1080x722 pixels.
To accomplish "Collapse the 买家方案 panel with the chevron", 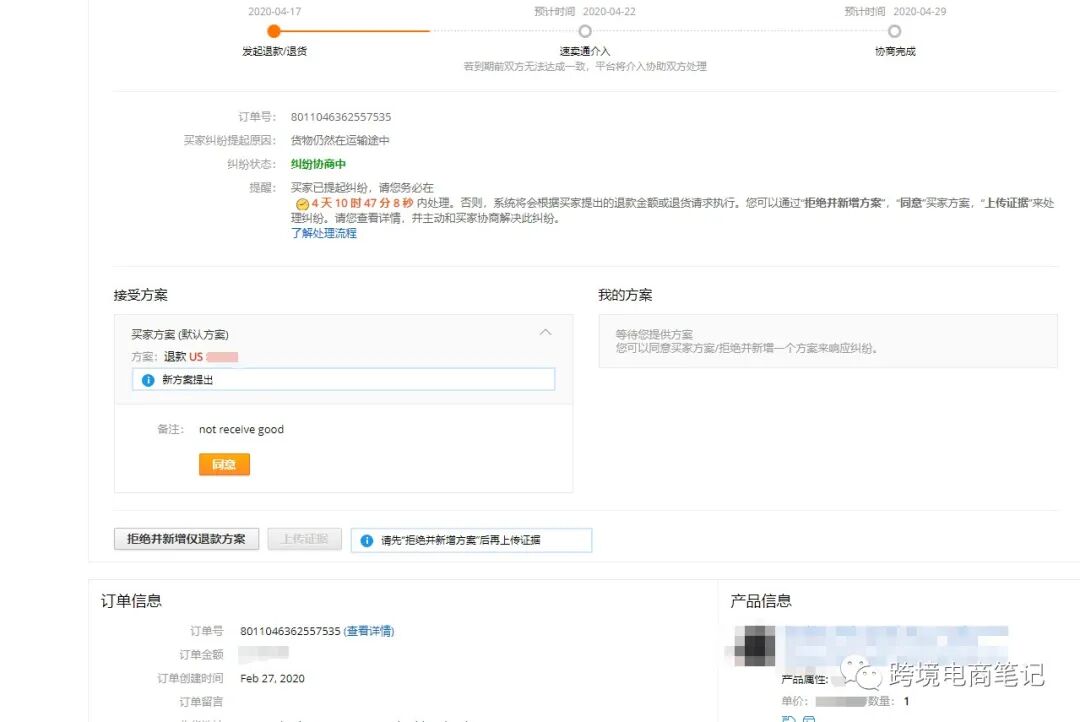I will (x=546, y=332).
